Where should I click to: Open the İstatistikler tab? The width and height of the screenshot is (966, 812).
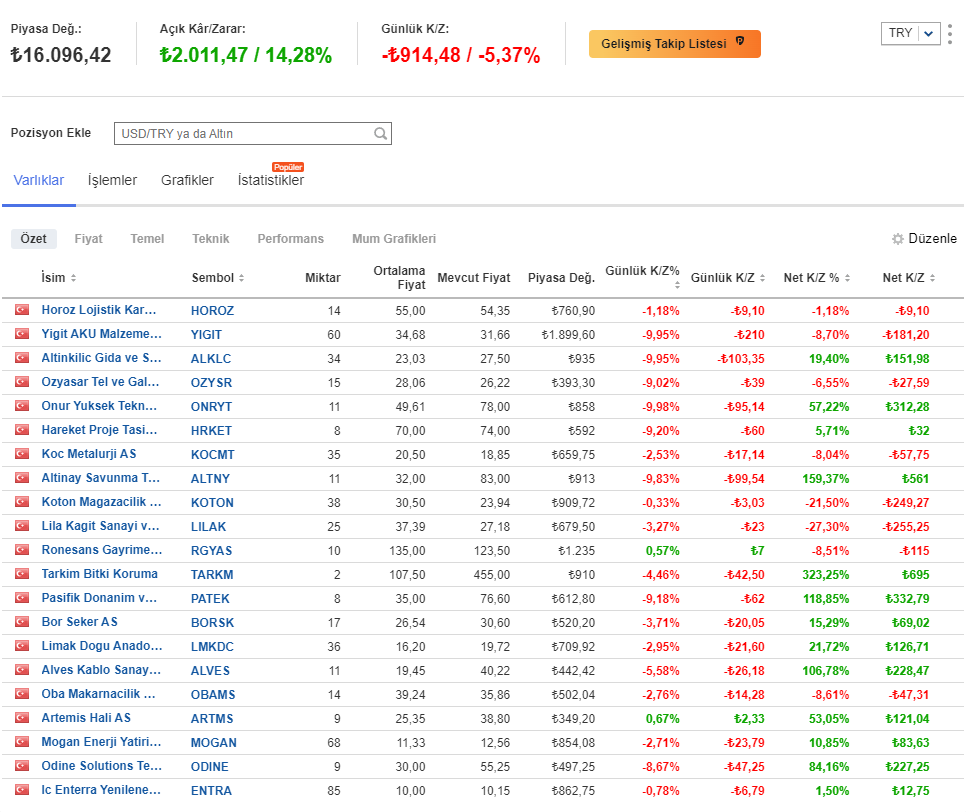click(270, 181)
